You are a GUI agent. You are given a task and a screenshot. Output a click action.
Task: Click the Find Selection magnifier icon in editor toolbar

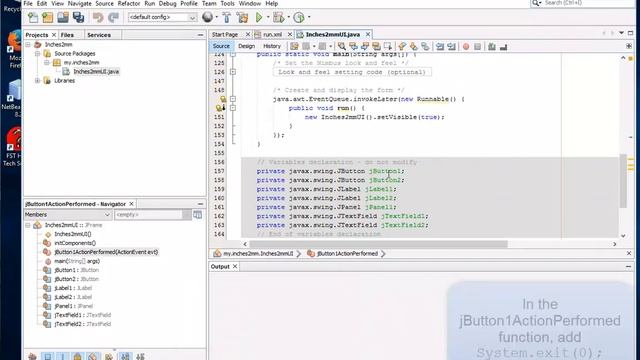point(342,47)
